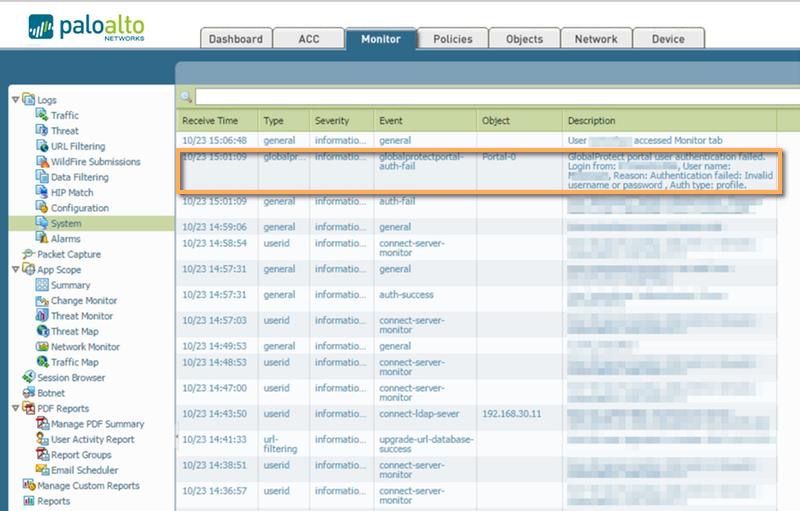
Task: Select the Monitor tab
Action: (x=381, y=39)
